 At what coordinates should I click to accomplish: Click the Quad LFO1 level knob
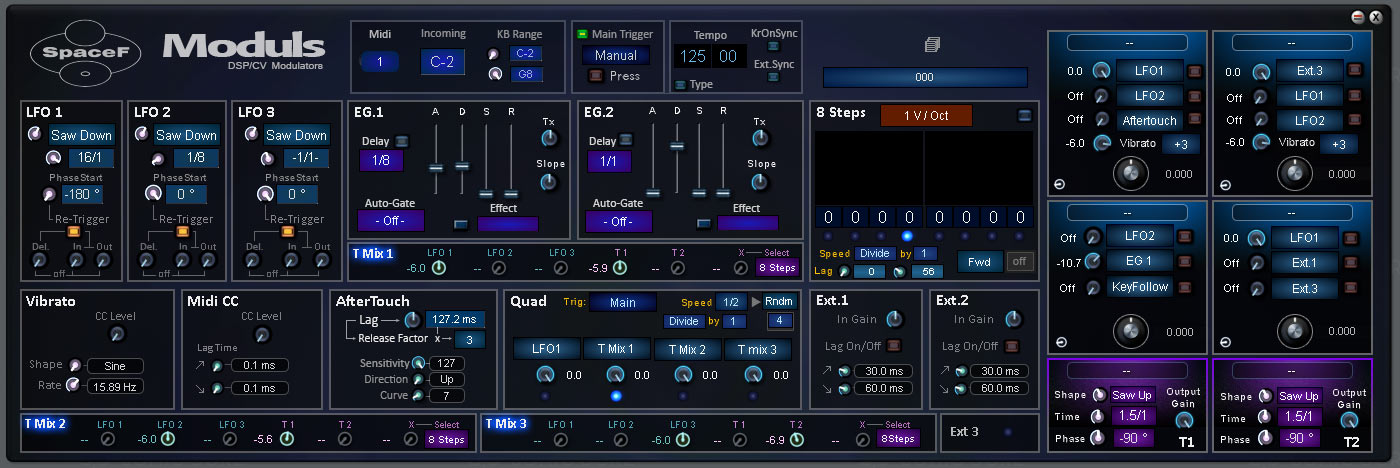click(546, 375)
